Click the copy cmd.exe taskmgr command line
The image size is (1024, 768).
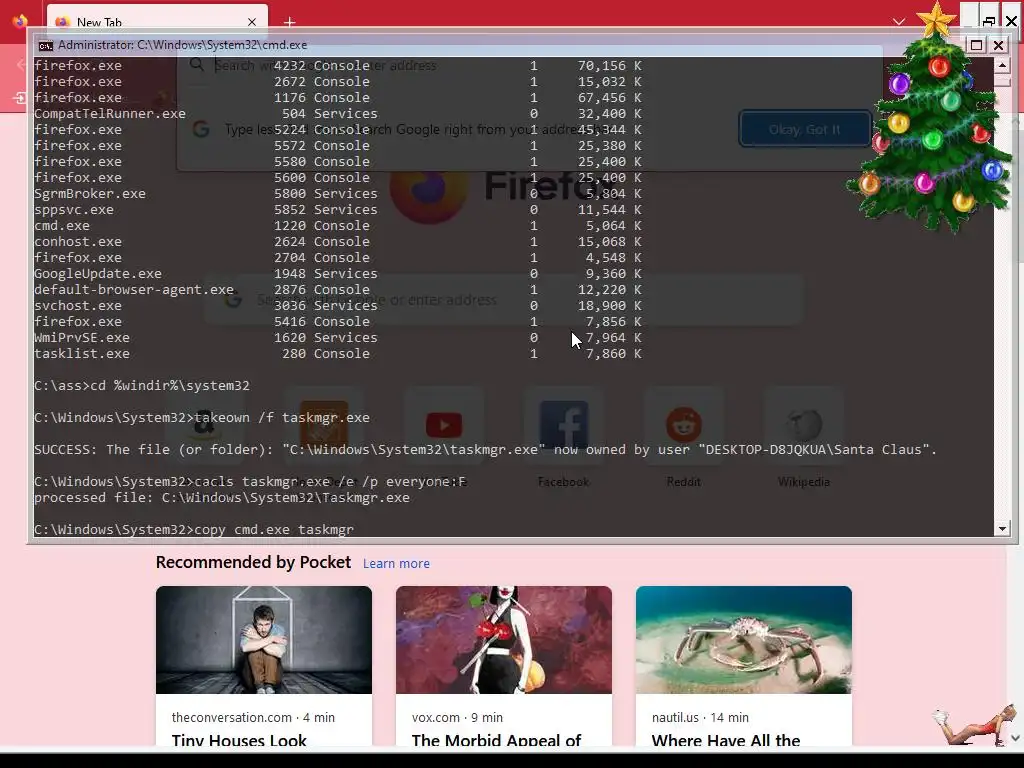coord(194,529)
